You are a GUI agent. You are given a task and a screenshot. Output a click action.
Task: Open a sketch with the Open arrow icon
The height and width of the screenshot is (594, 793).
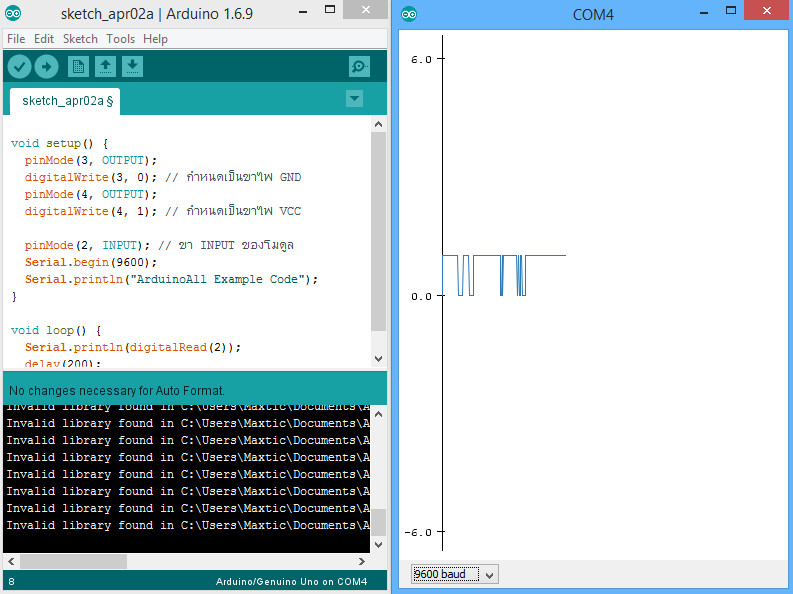pos(105,67)
